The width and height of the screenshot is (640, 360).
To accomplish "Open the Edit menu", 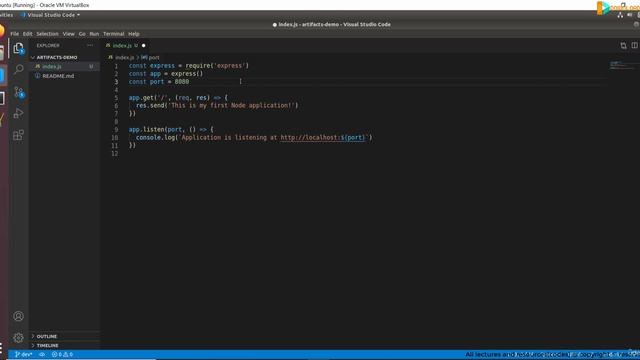I will (27, 34).
